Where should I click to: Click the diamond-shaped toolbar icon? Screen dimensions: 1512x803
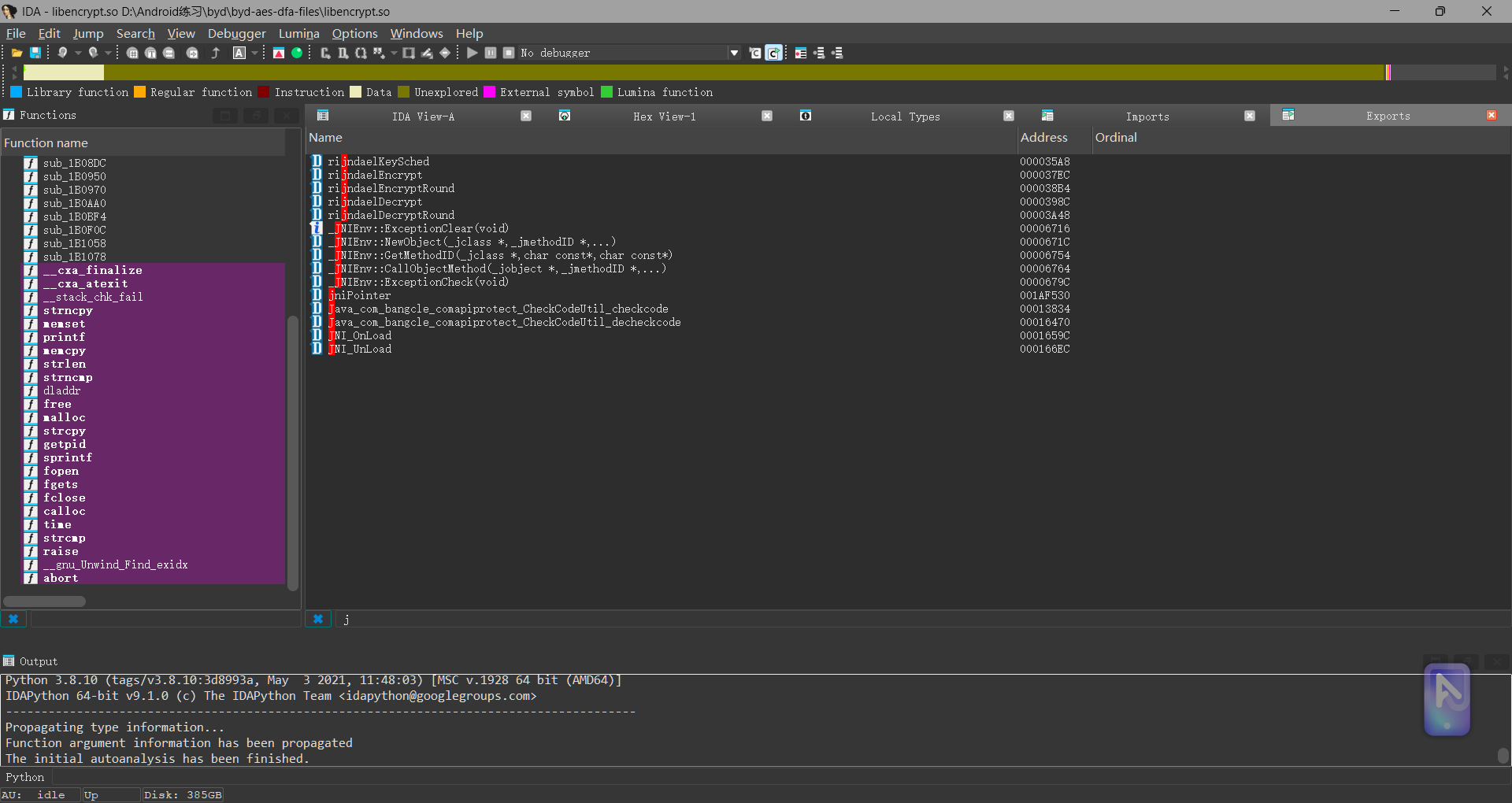click(445, 53)
